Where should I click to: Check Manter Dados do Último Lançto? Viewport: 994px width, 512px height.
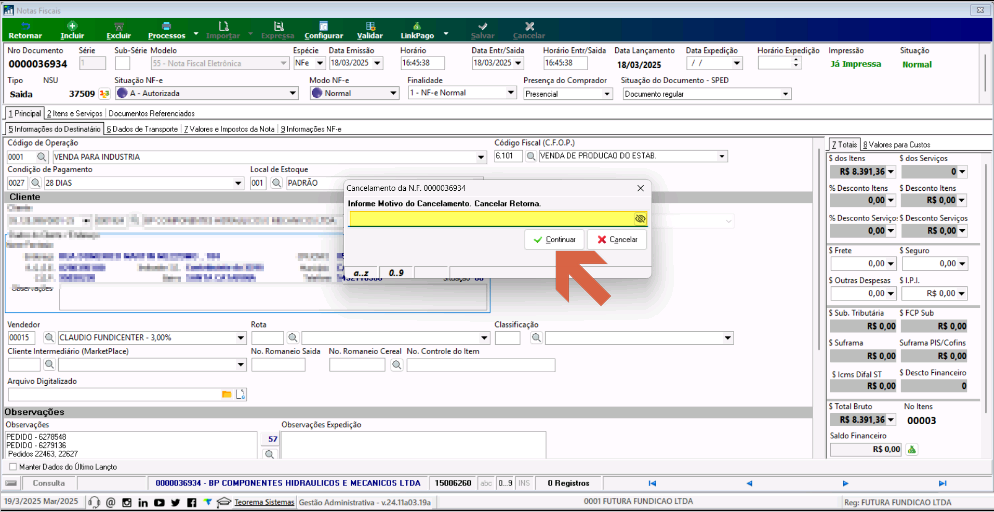(13, 467)
